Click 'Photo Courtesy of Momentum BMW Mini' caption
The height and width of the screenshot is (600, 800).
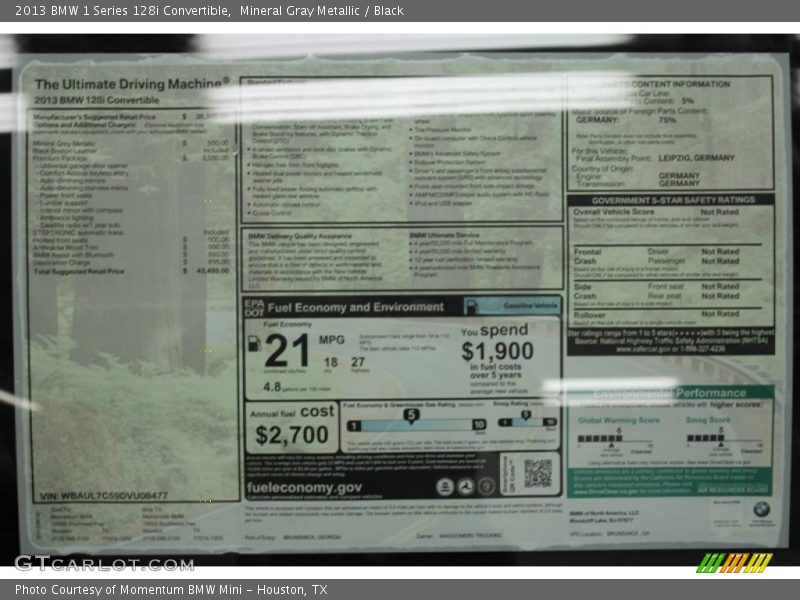[128, 590]
